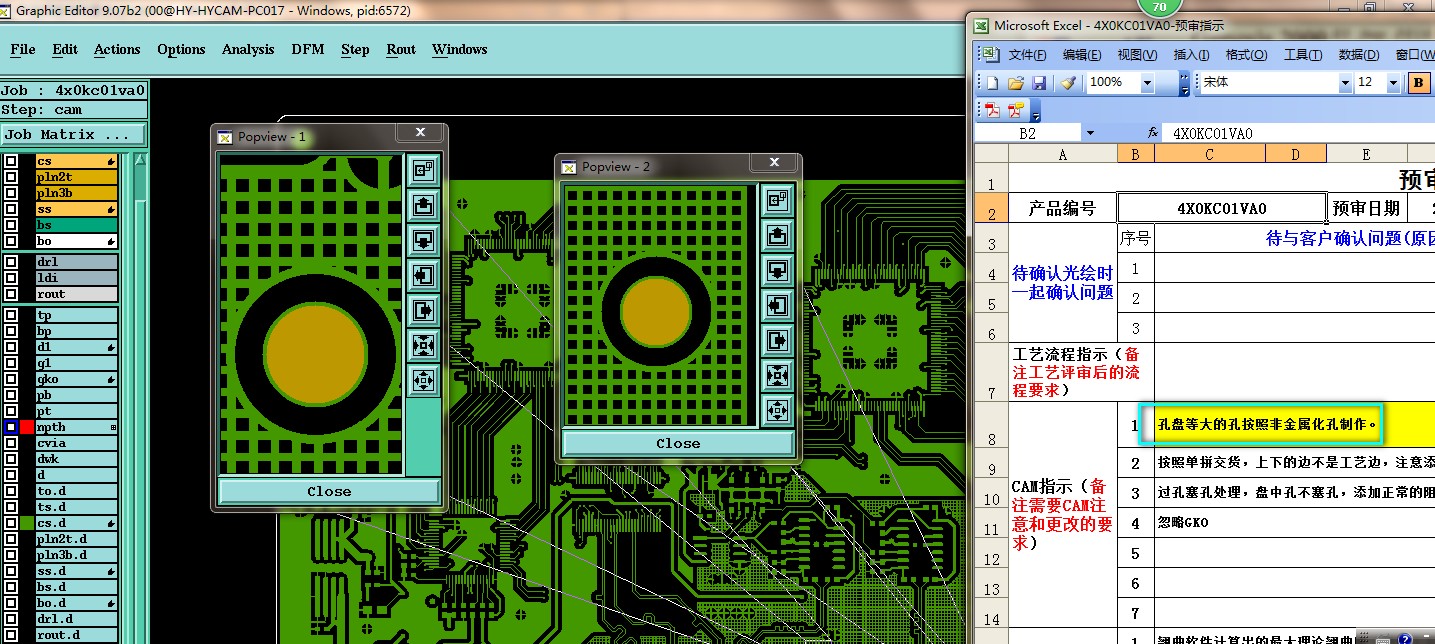The height and width of the screenshot is (644, 1435).
Task: Open the Windows menu in Graphic Editor
Action: click(x=460, y=49)
